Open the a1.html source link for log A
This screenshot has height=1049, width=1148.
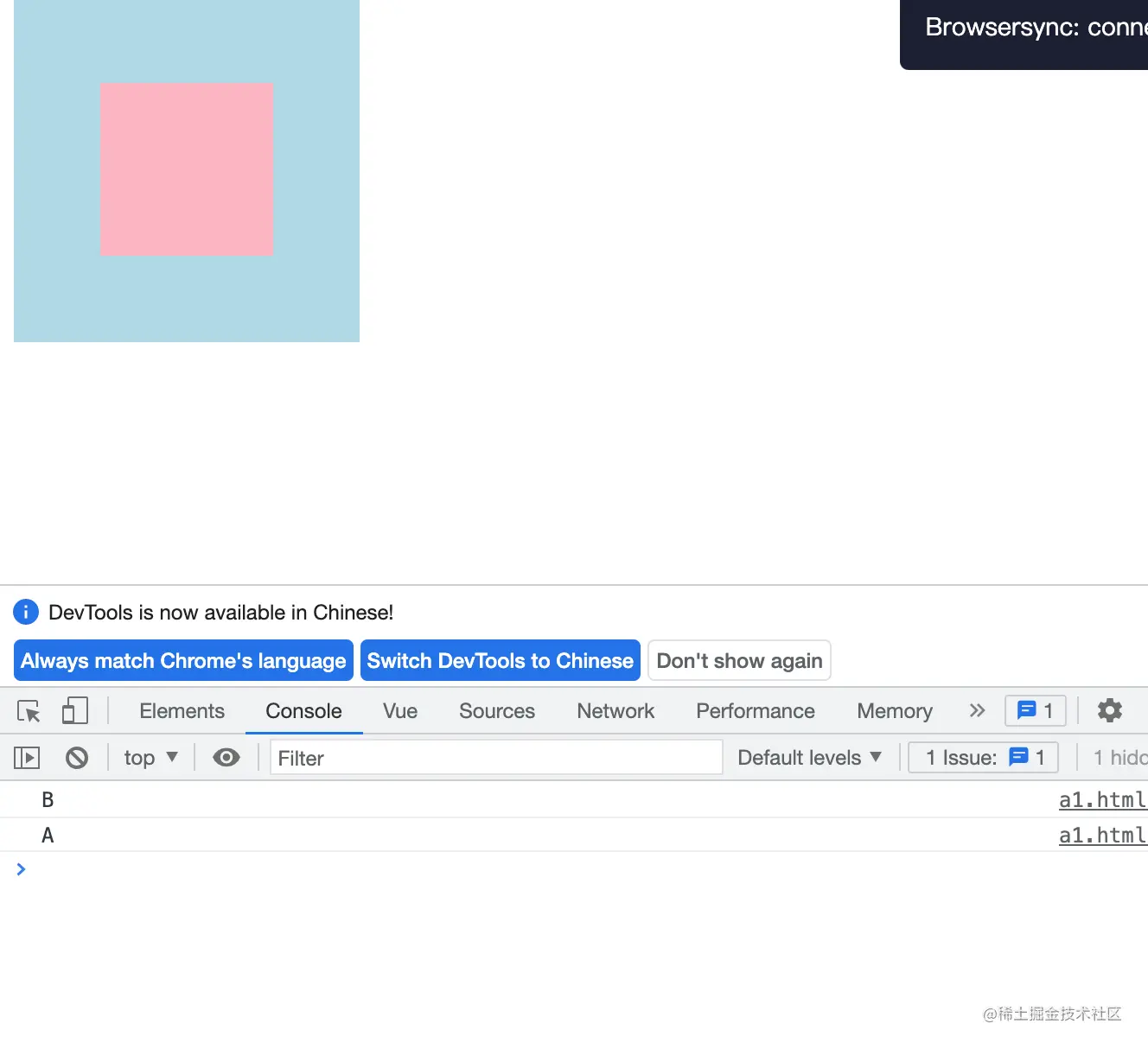pyautogui.click(x=1103, y=835)
